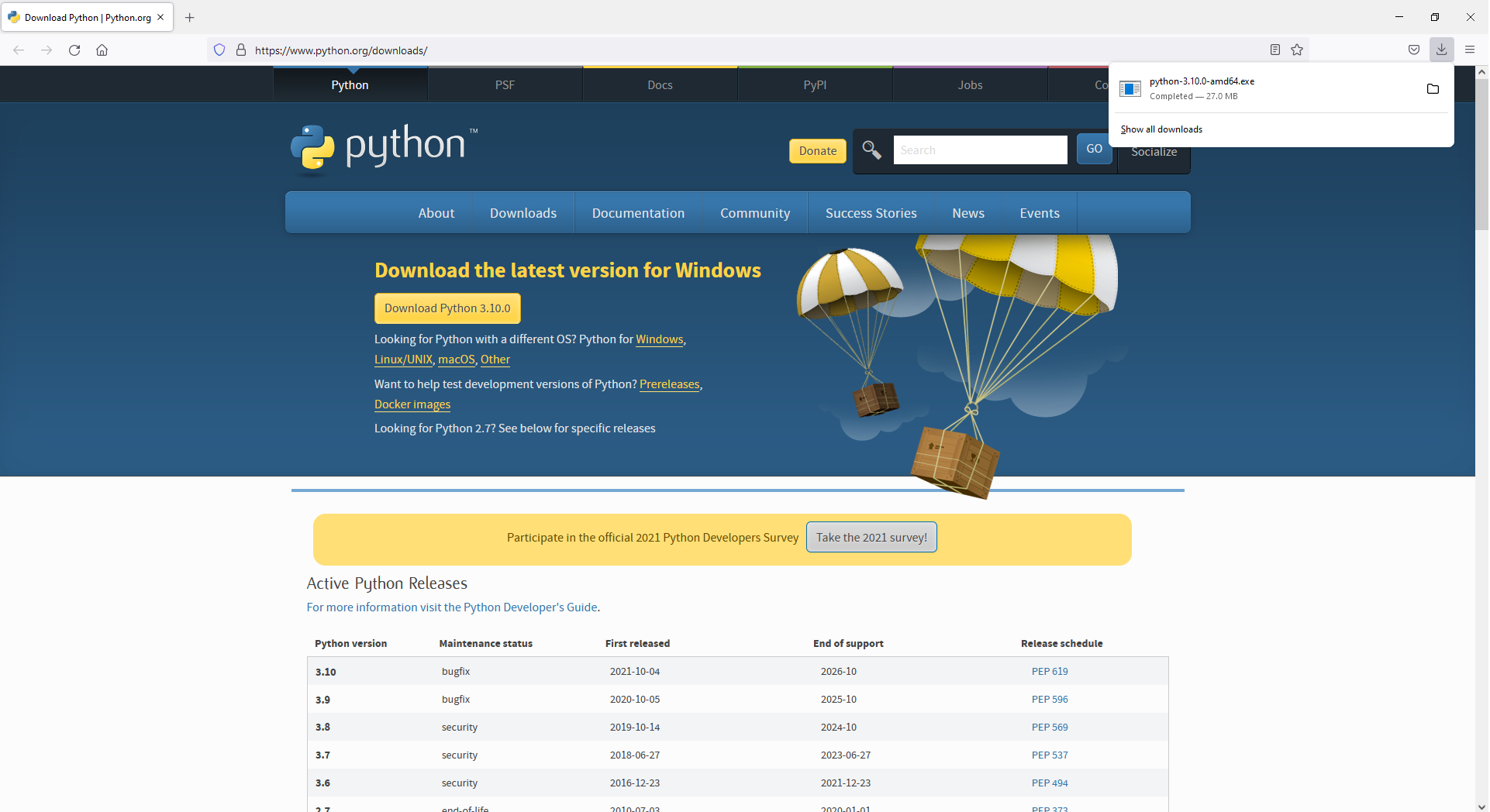This screenshot has height=812, width=1490.
Task: Open PEP 596 release schedule link
Action: point(1050,700)
